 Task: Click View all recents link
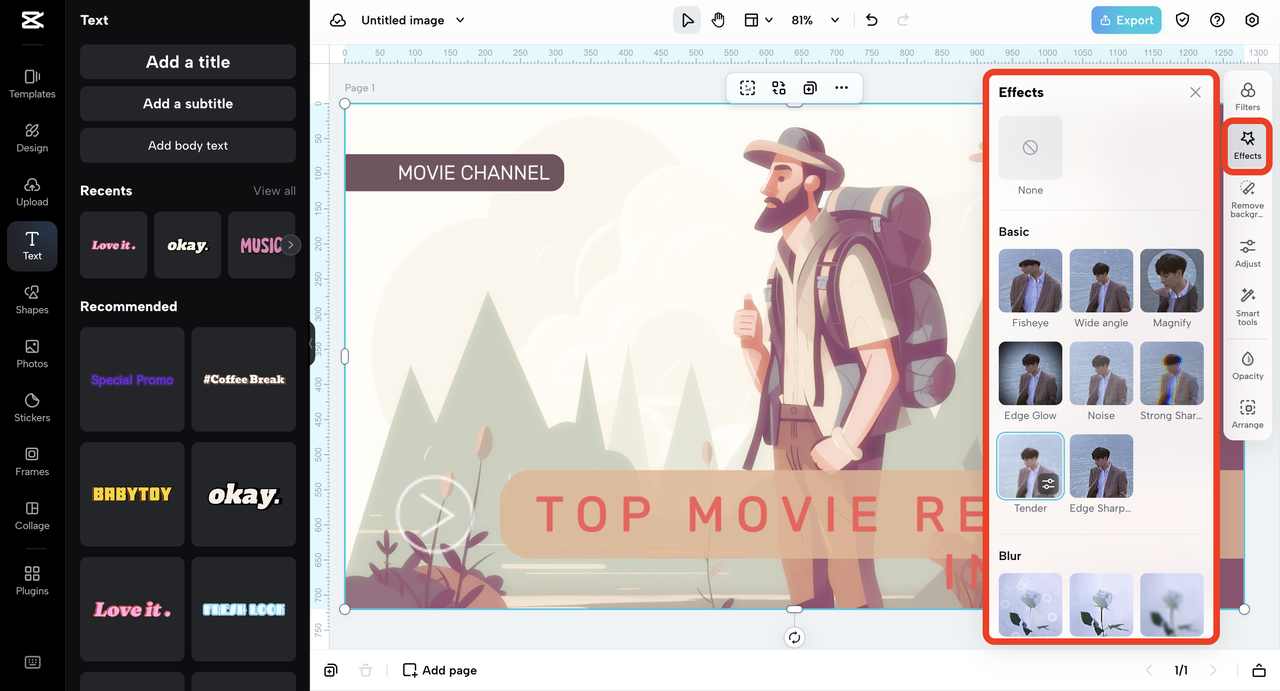[x=274, y=191]
